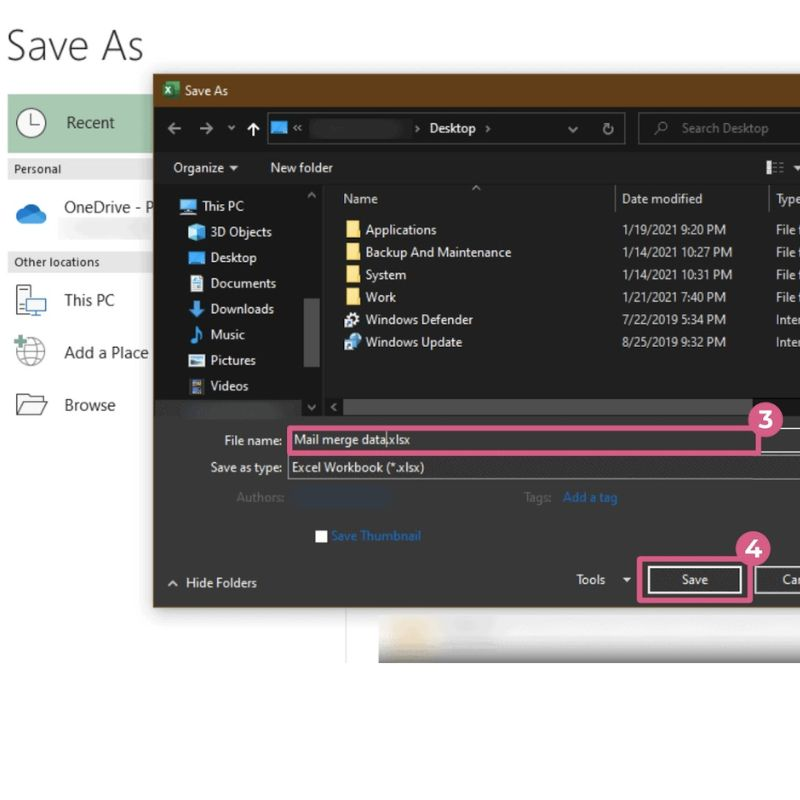Click Browse in Excel backstage
Image resolution: width=800 pixels, height=800 pixels.
click(x=66, y=405)
